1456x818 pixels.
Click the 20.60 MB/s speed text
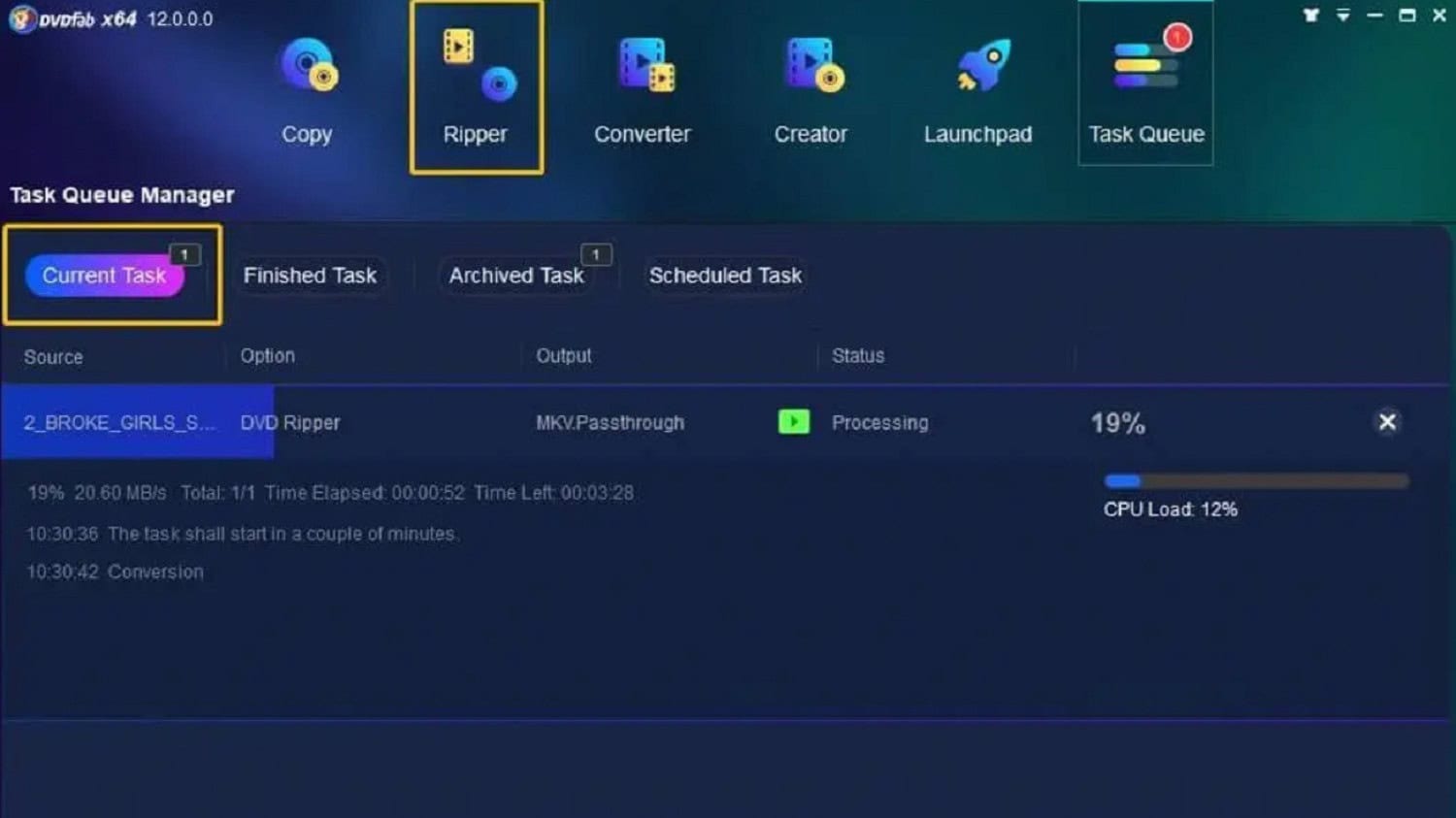click(x=120, y=493)
